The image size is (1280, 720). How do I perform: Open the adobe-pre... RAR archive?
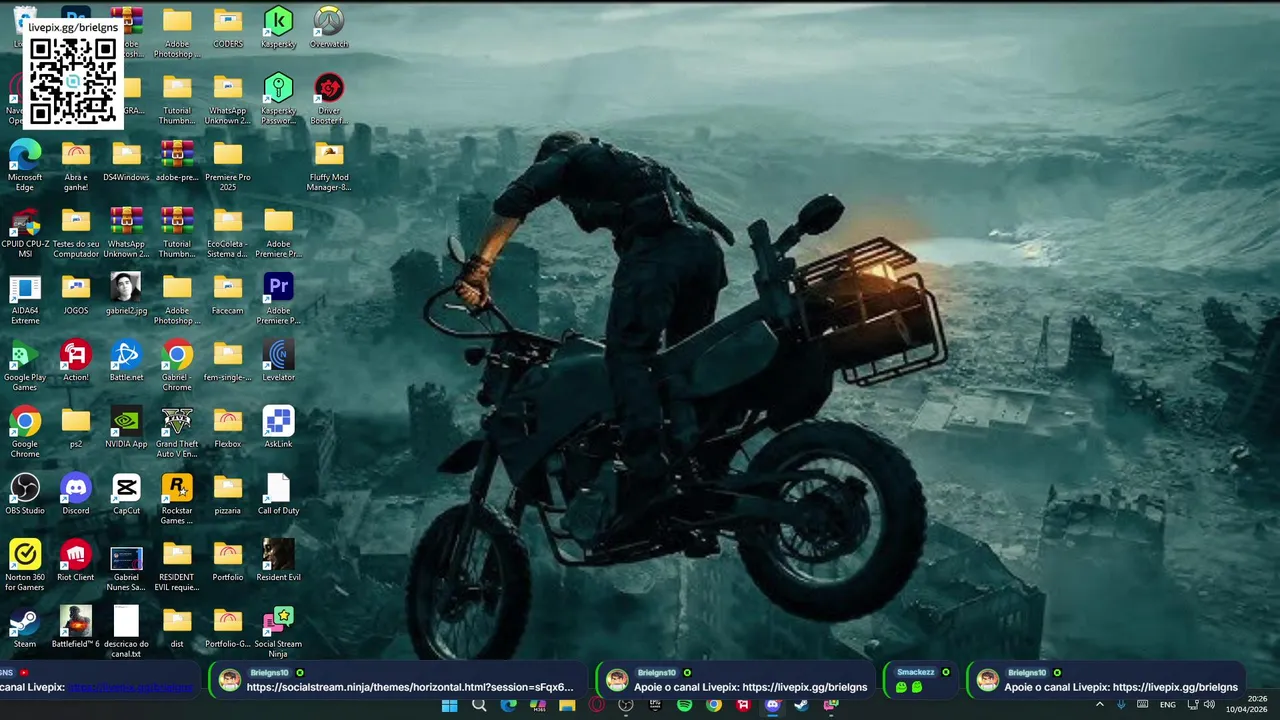[x=177, y=160]
